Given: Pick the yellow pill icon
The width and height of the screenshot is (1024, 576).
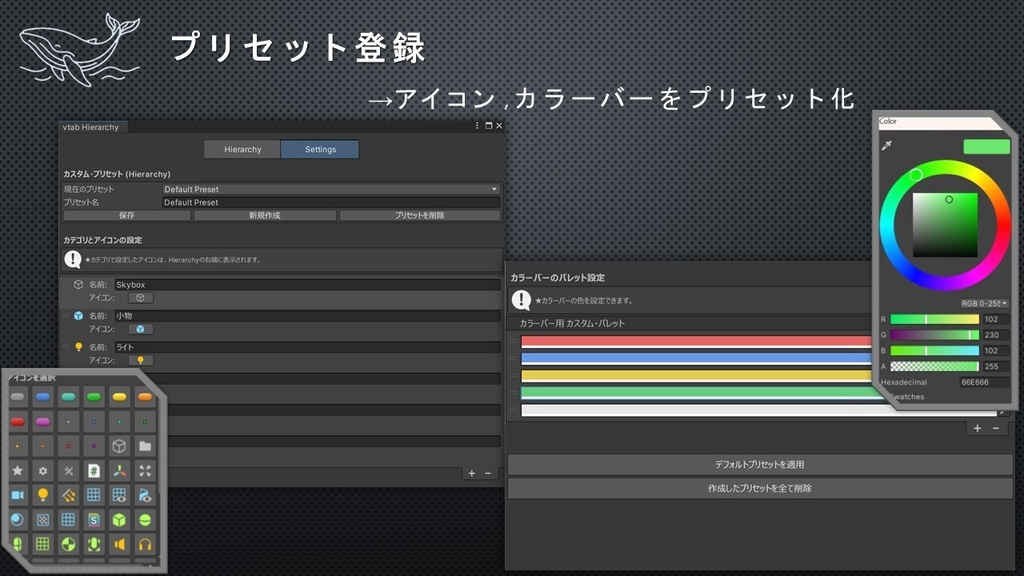Looking at the screenshot, I should (120, 396).
